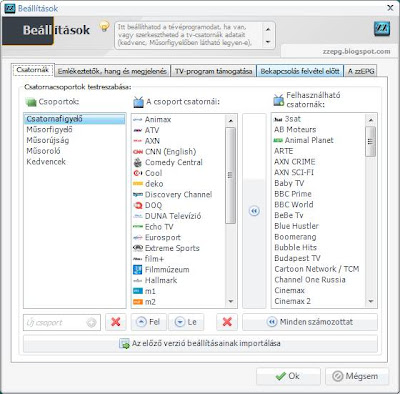Image resolution: width=400 pixels, height=394 pixels.
Task: Click the m2 channel logo
Action: click(138, 302)
